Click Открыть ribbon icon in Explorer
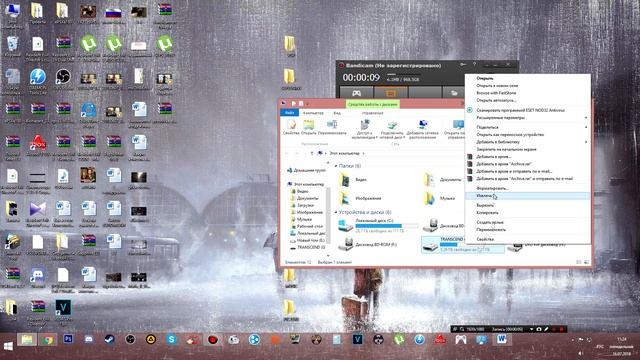 (309, 127)
